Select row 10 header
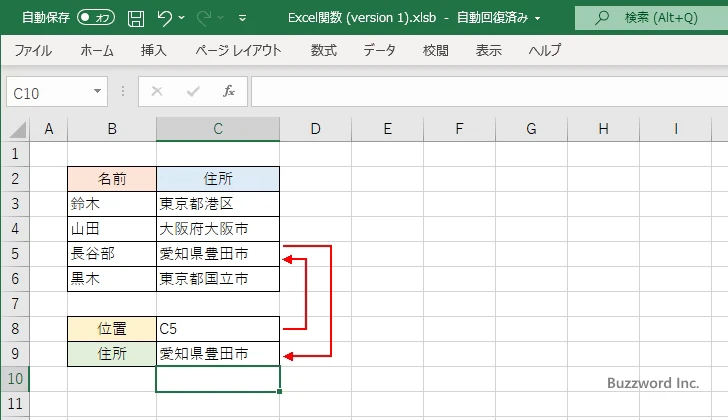Image resolution: width=728 pixels, height=420 pixels. pyautogui.click(x=15, y=379)
